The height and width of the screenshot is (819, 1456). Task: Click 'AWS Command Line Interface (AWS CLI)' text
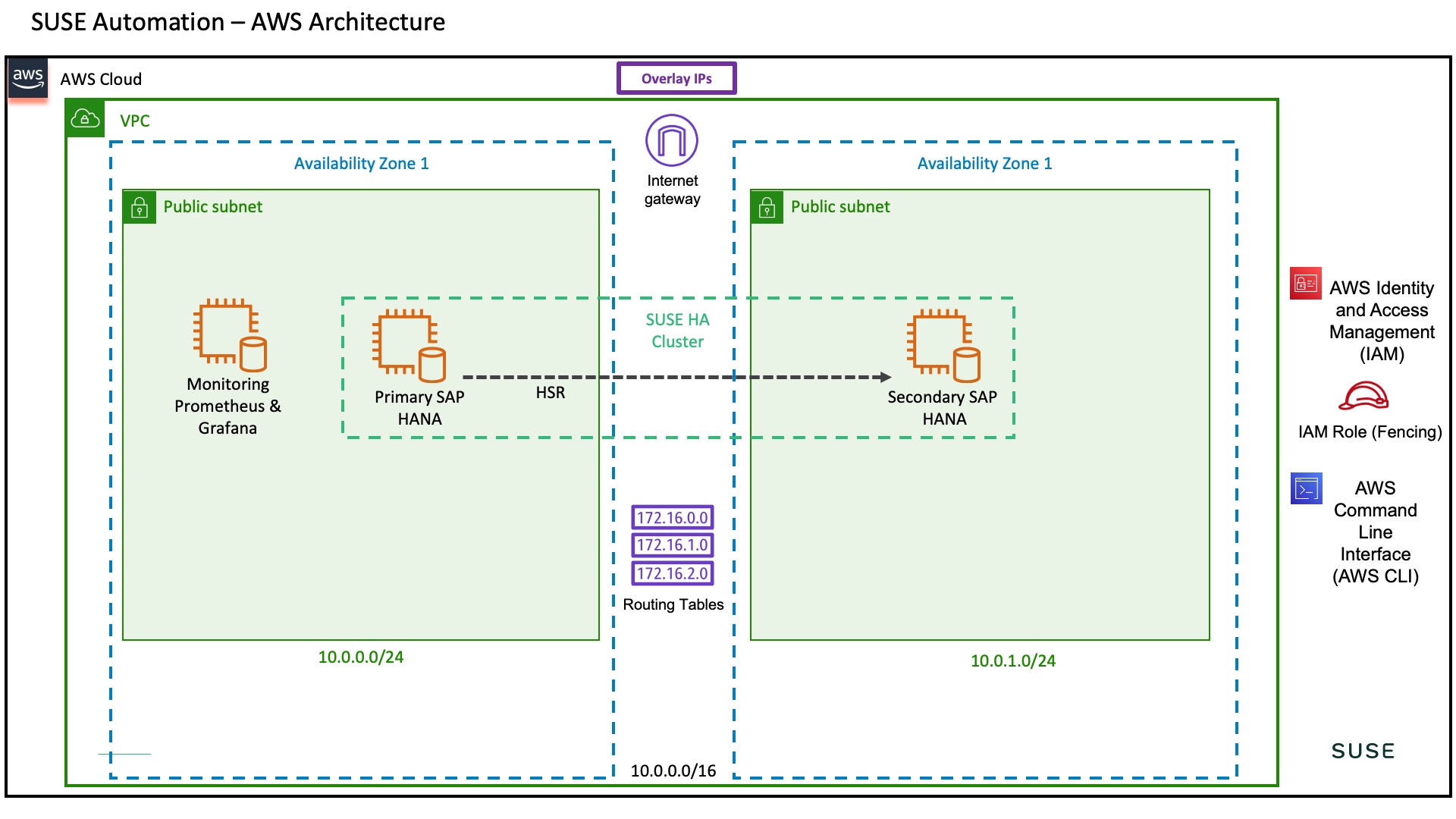click(x=1376, y=532)
